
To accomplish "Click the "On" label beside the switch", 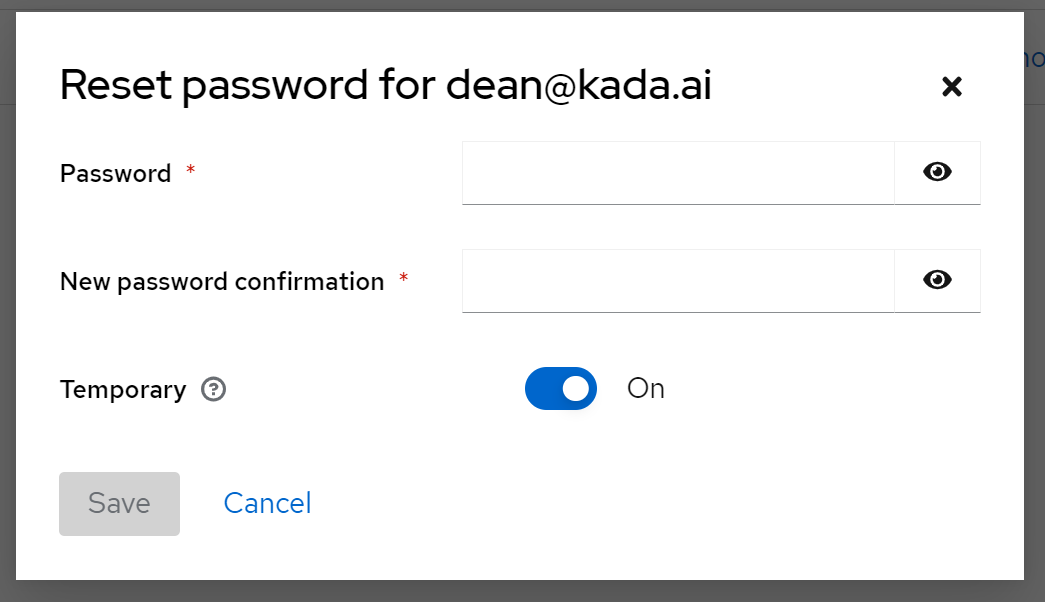I will [x=646, y=389].
